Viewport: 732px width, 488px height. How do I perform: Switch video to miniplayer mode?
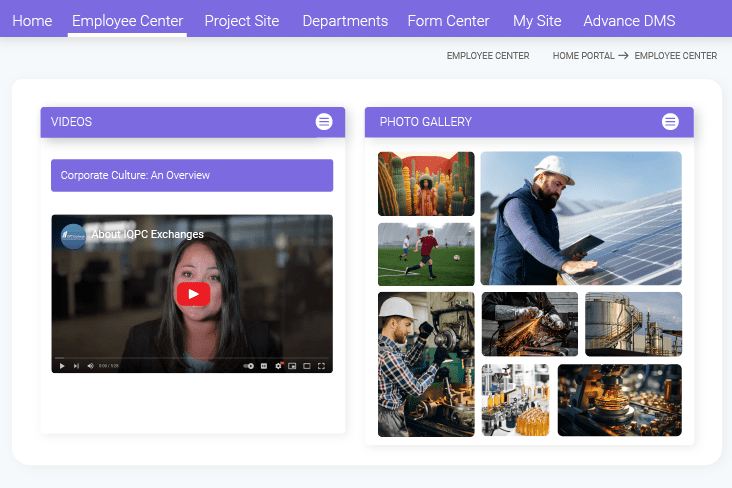pyautogui.click(x=292, y=366)
